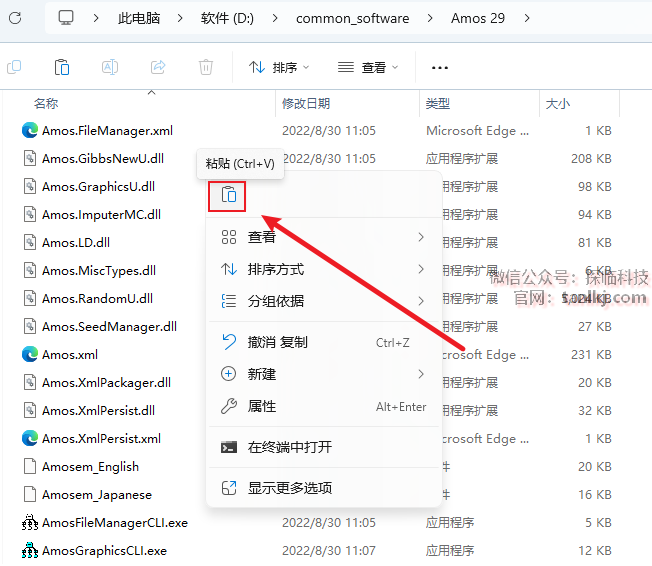Choose 显示更多选项 in context menu
This screenshot has height=566, width=652.
(x=324, y=488)
